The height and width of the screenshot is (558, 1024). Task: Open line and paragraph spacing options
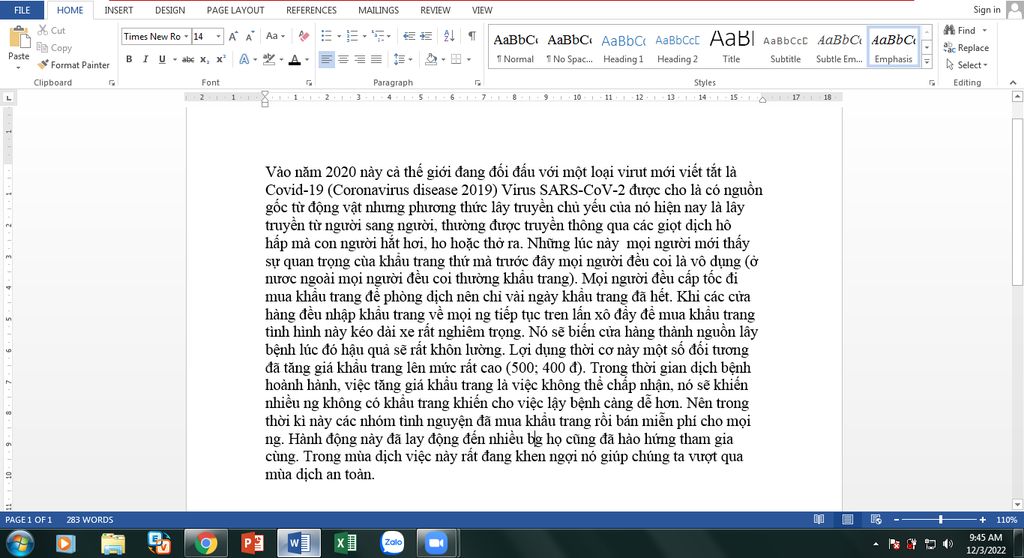coord(400,59)
